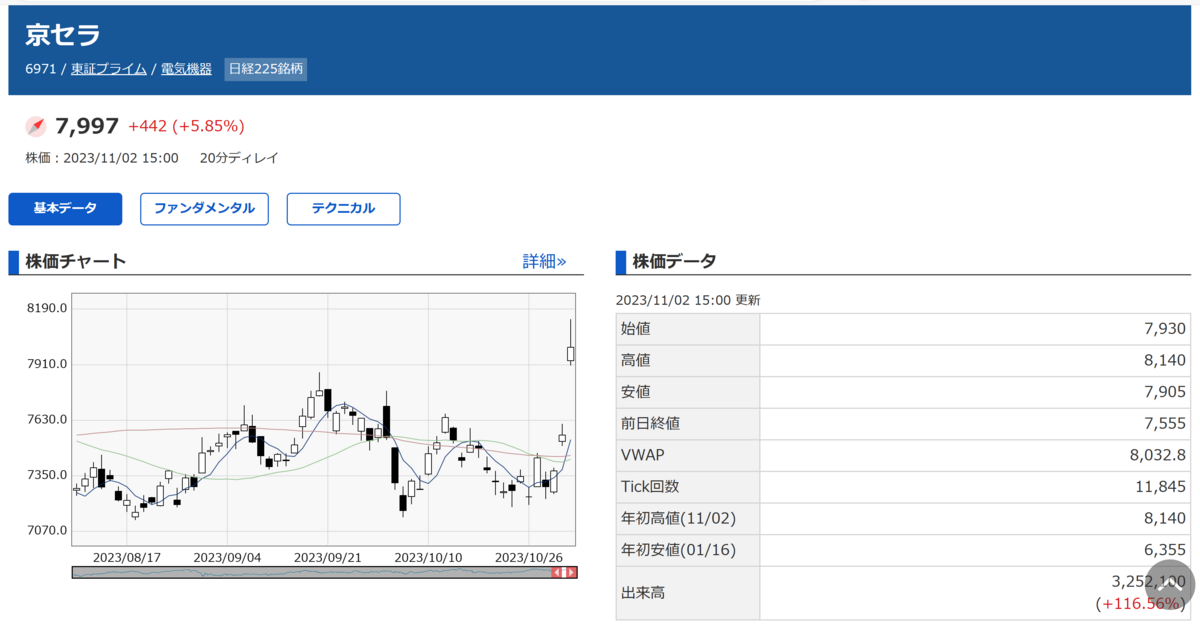Click the 始値 row label
1200x624 pixels.
635,328
